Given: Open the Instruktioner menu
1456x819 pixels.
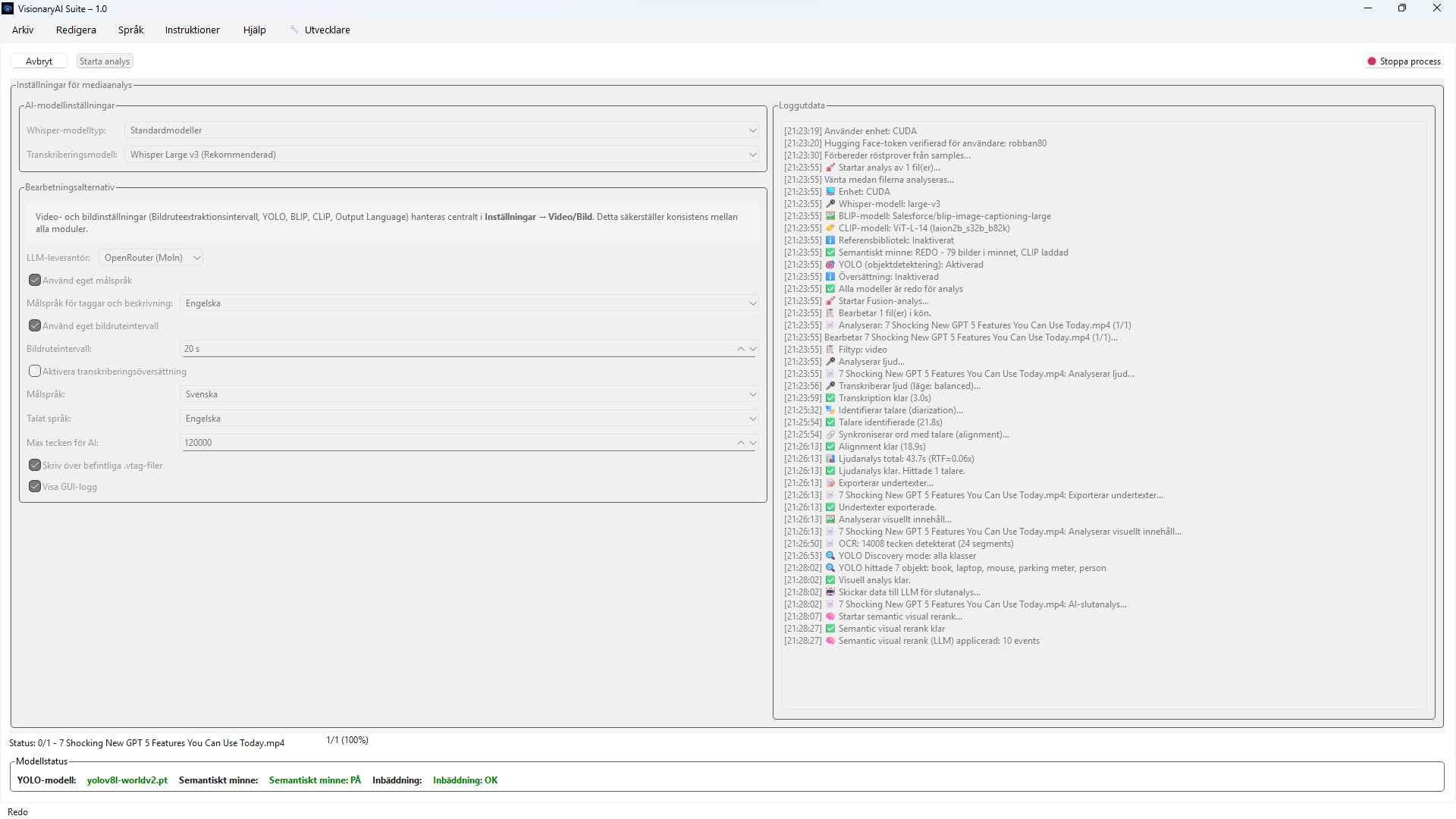Looking at the screenshot, I should point(192,30).
